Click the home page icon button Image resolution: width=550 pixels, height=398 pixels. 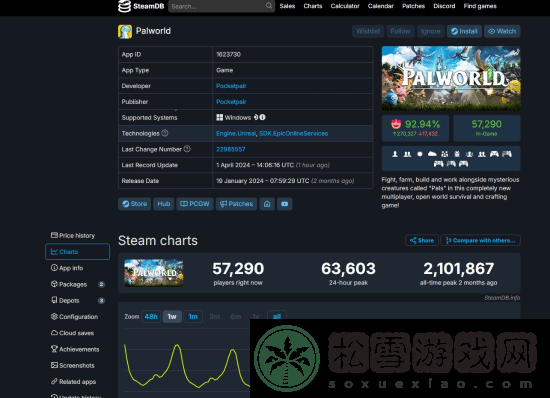267,204
